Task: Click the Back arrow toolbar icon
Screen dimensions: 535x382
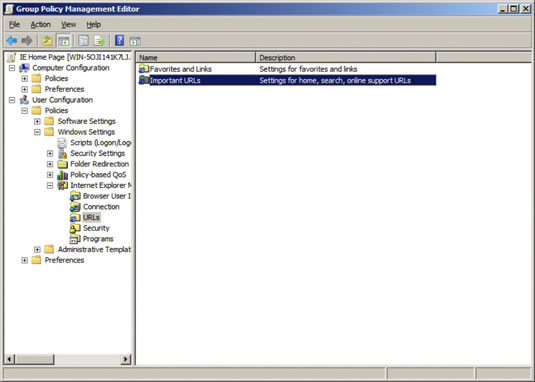Action: point(12,41)
